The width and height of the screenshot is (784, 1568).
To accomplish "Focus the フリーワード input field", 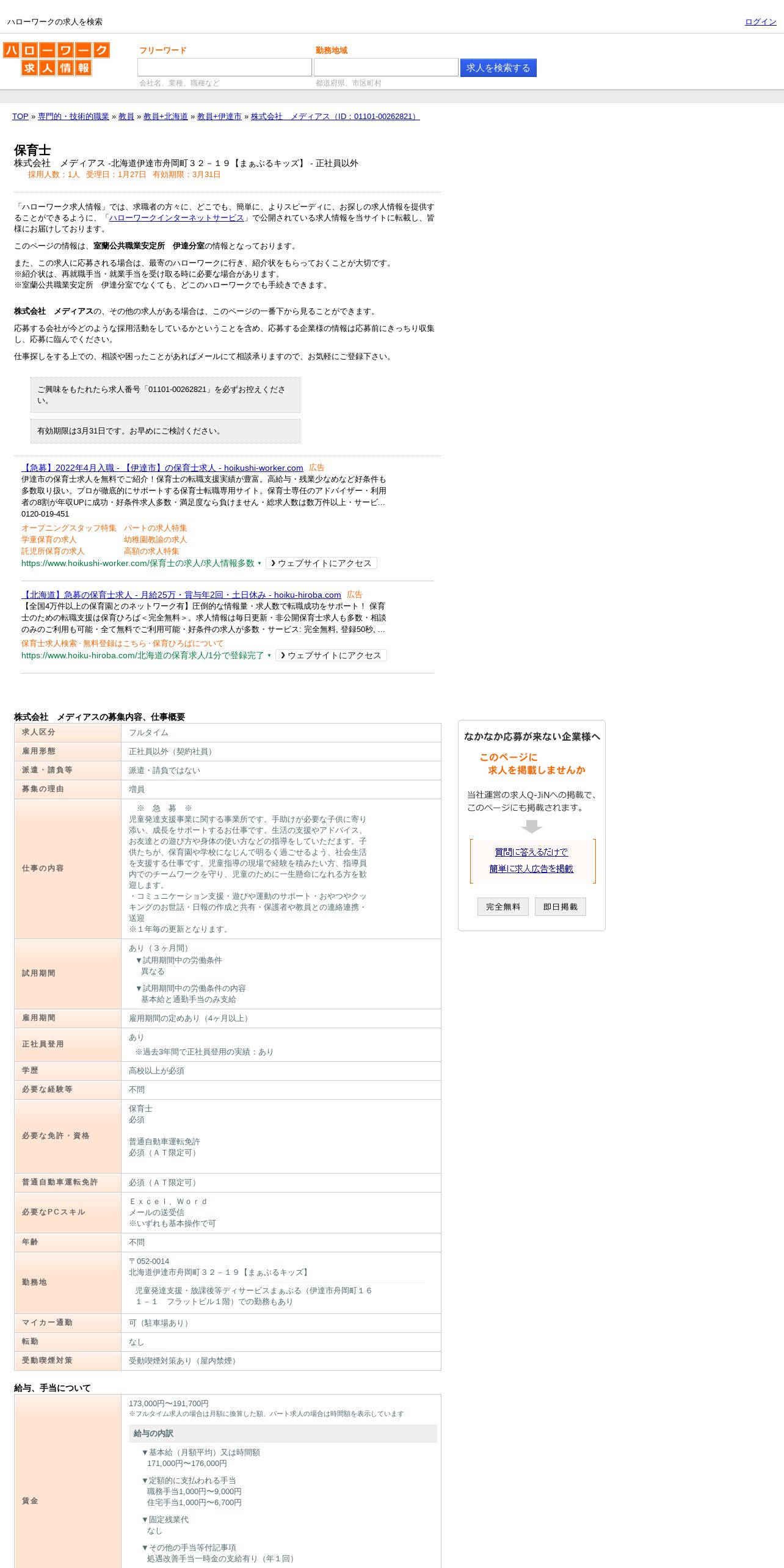I will [x=225, y=67].
